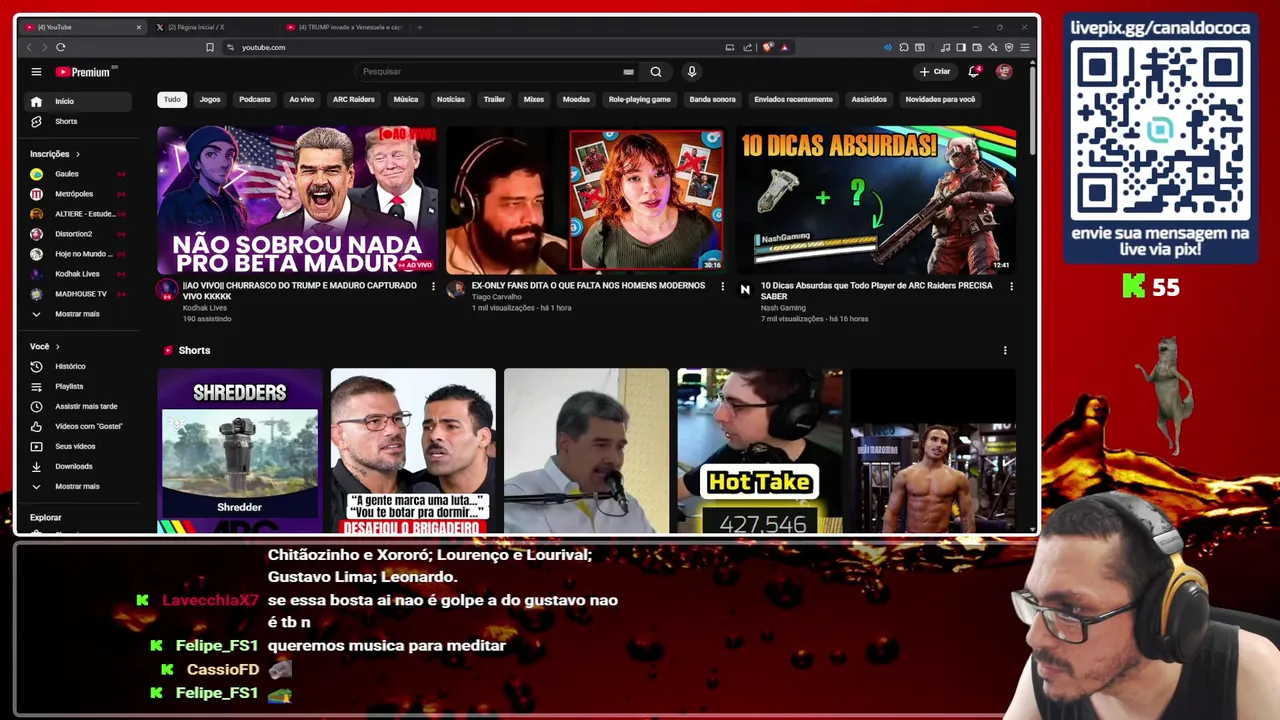
Task: Go to Início in the sidebar
Action: click(78, 101)
